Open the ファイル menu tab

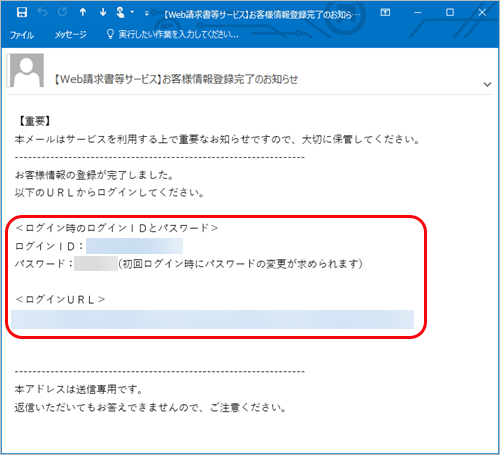[22, 35]
